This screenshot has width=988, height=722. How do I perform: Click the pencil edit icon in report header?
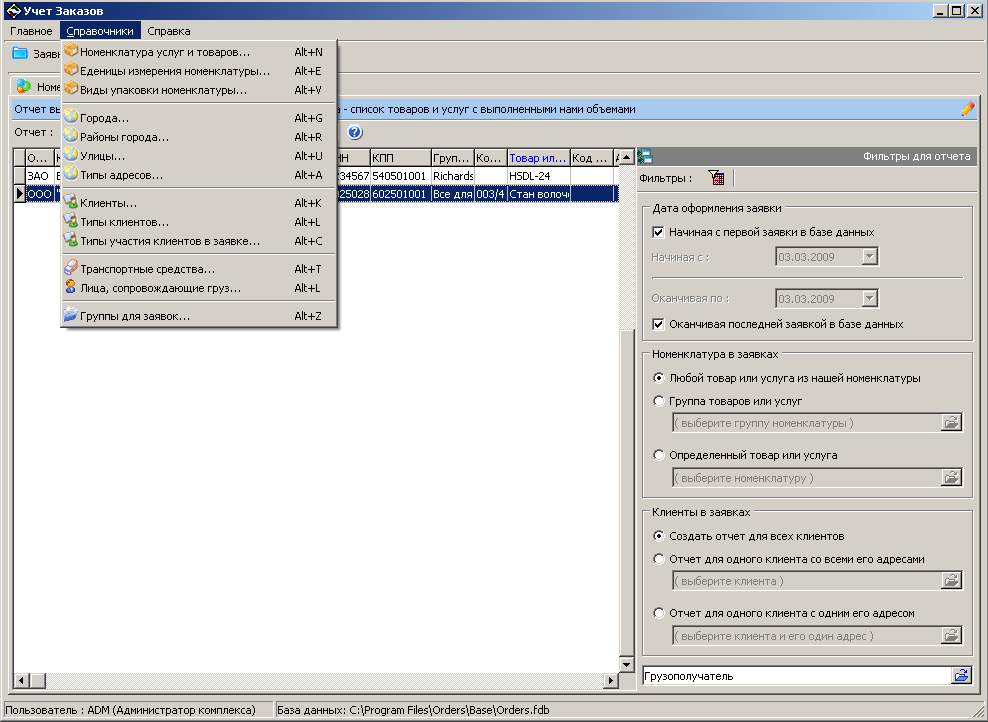tap(967, 109)
